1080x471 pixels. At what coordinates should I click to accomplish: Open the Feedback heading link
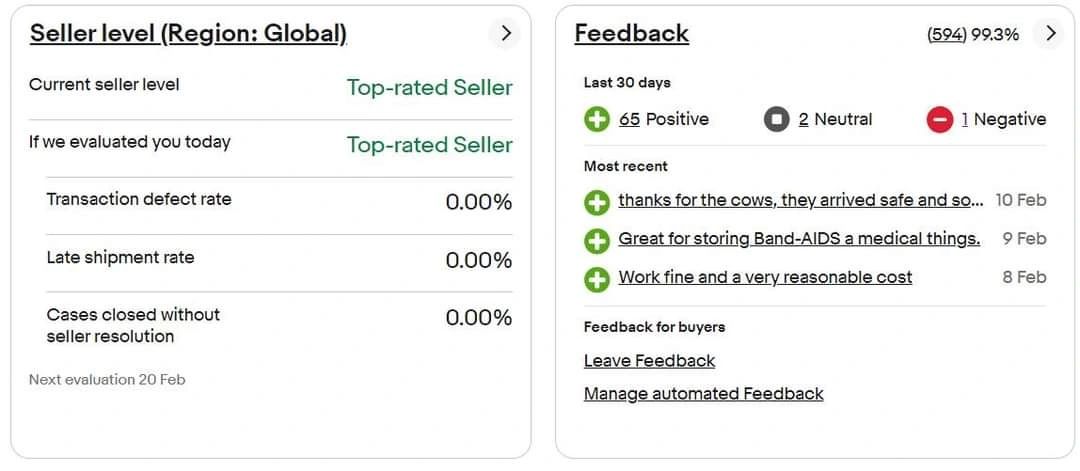(x=632, y=34)
